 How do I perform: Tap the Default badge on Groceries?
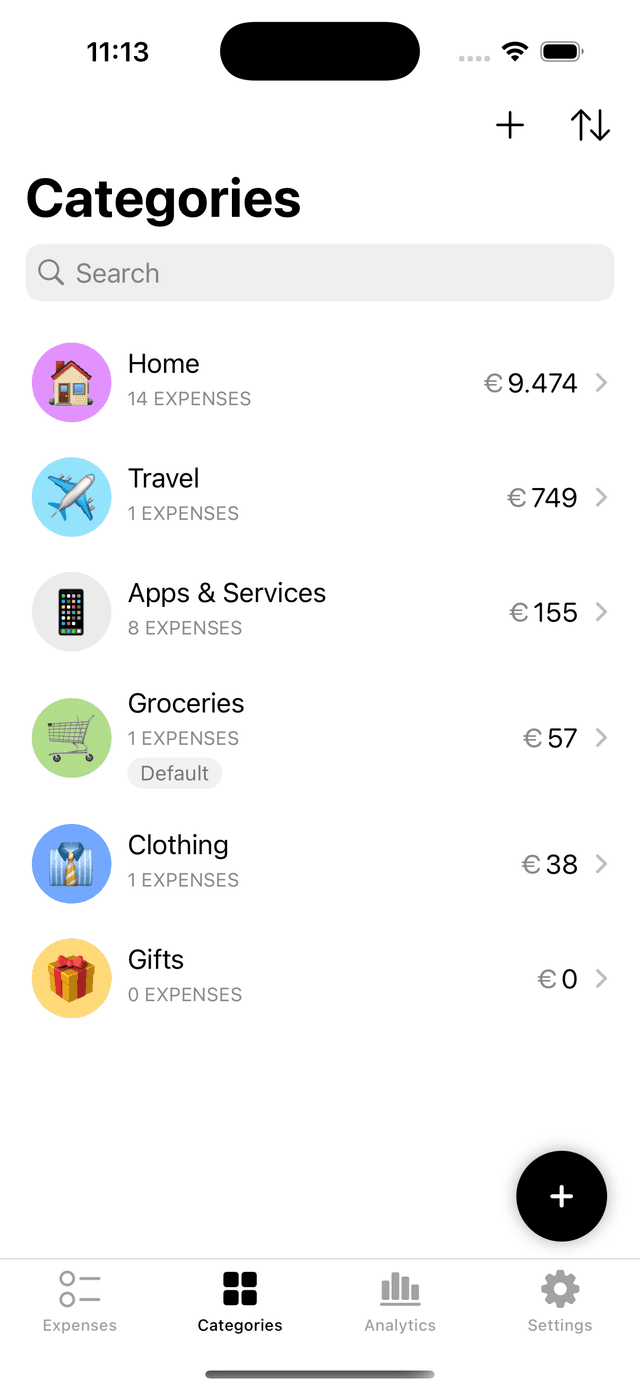175,773
